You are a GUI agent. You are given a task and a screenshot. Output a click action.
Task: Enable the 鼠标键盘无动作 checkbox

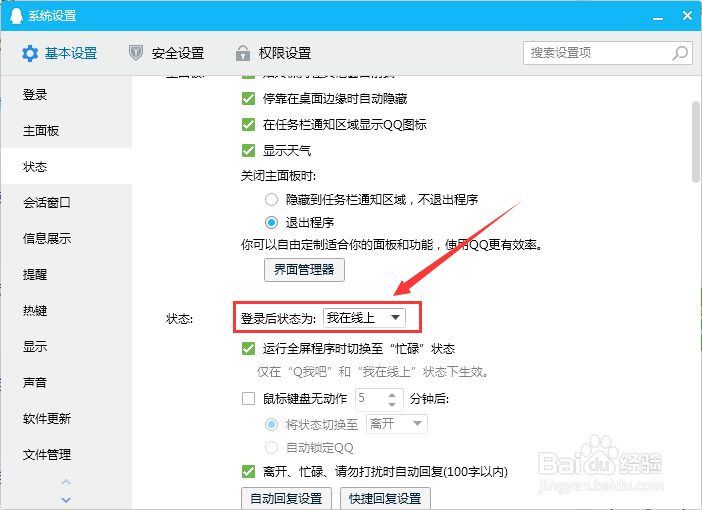(x=248, y=399)
